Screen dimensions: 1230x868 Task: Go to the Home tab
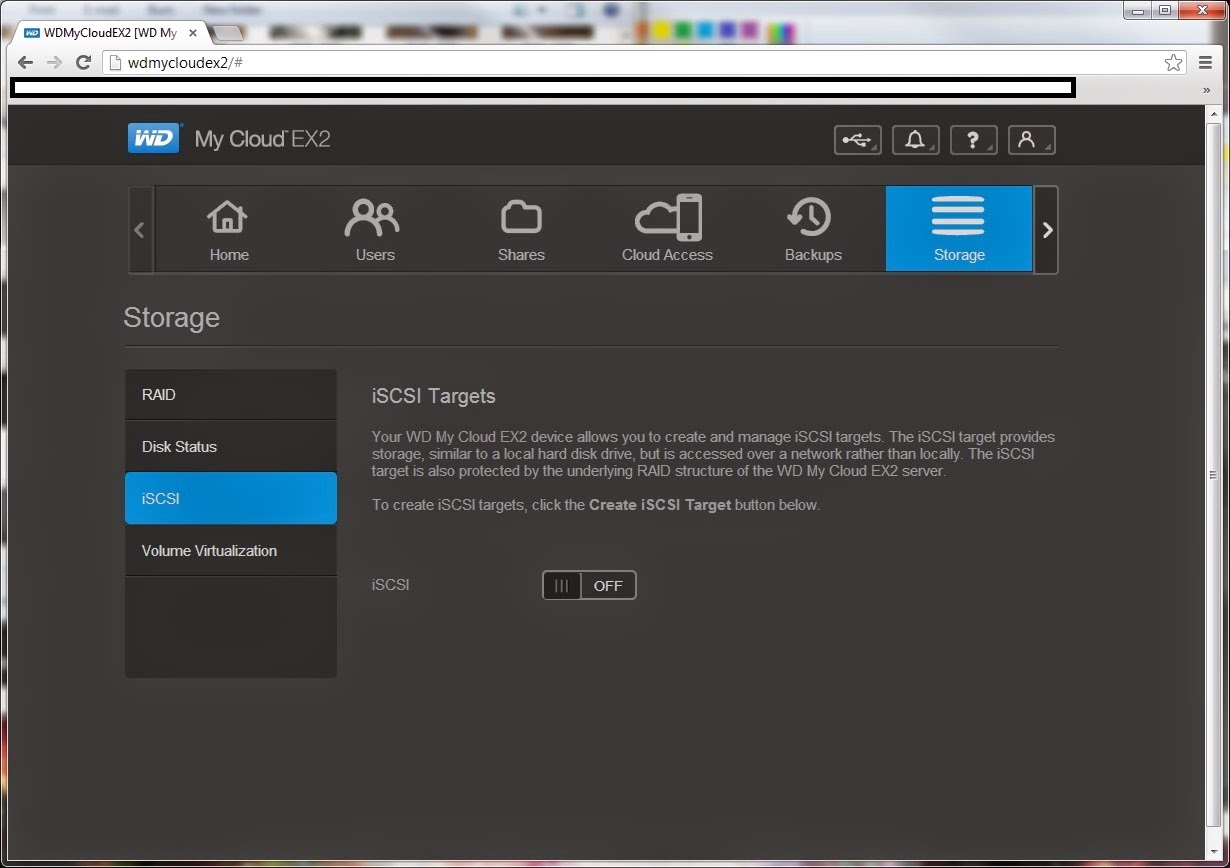click(229, 229)
